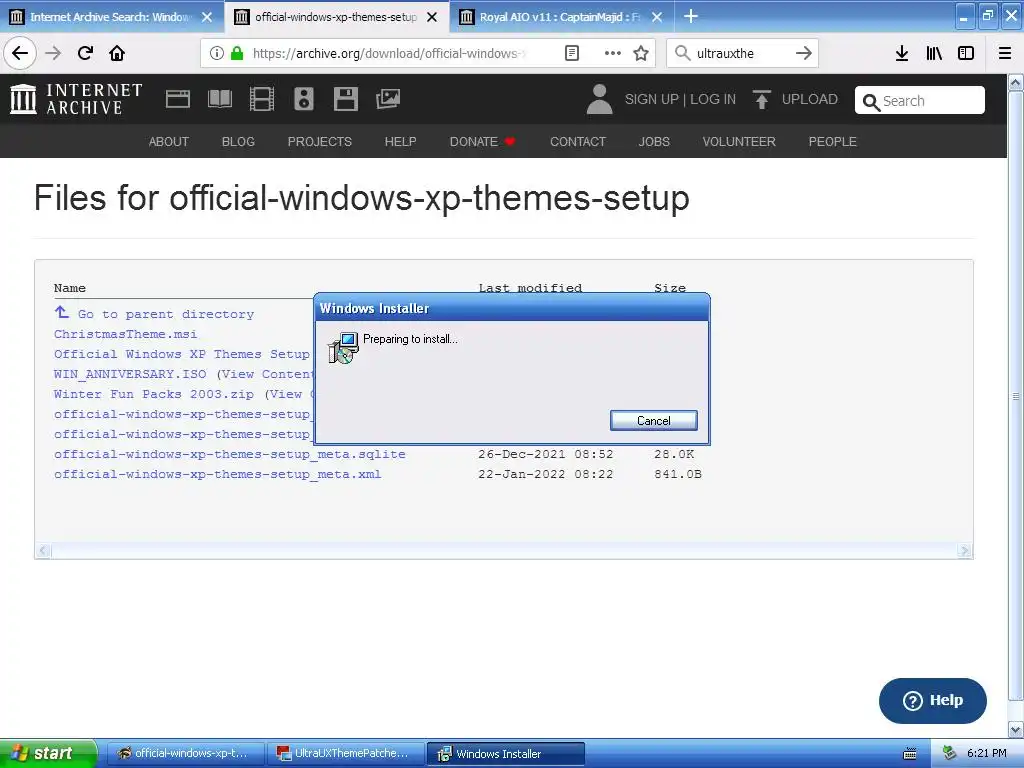Open Winter Fun Packs 2003.zip link
This screenshot has height=768, width=1024.
[153, 394]
